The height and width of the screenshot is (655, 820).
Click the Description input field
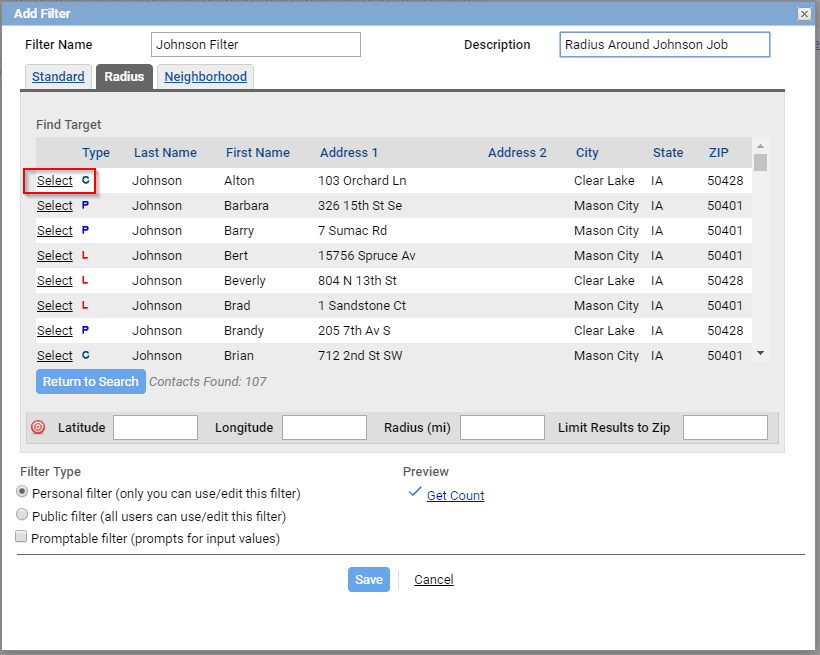665,44
